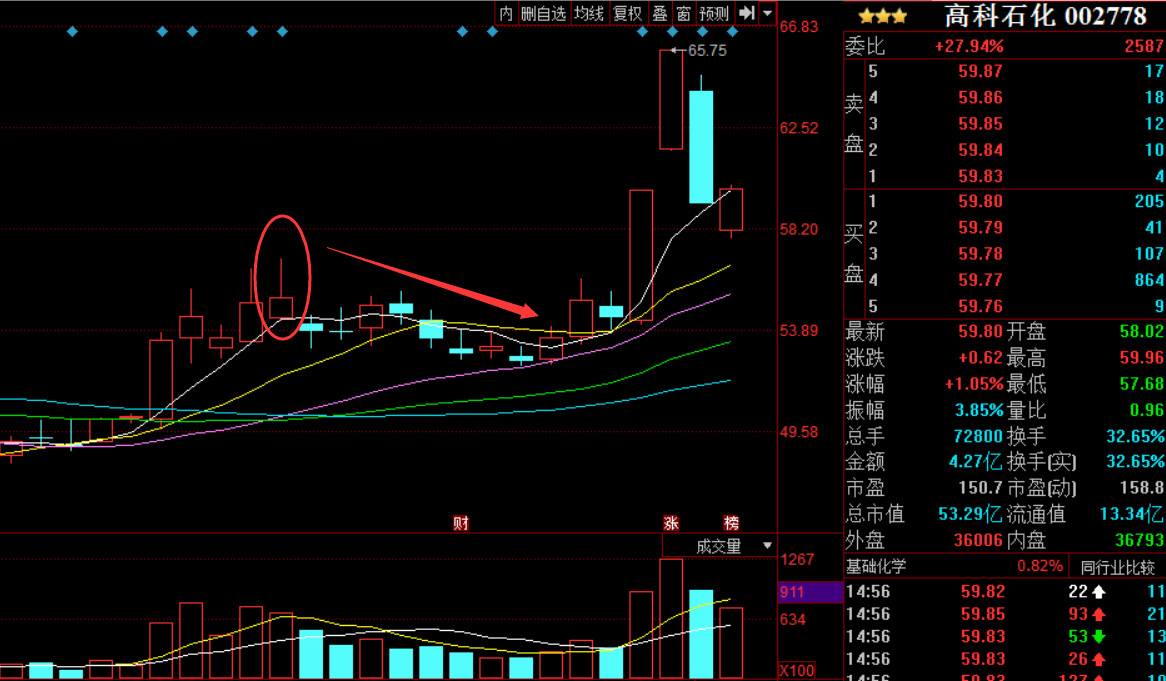Click the 叠 overlay toolbar button
Screen dimensions: 1166x681
tap(660, 13)
